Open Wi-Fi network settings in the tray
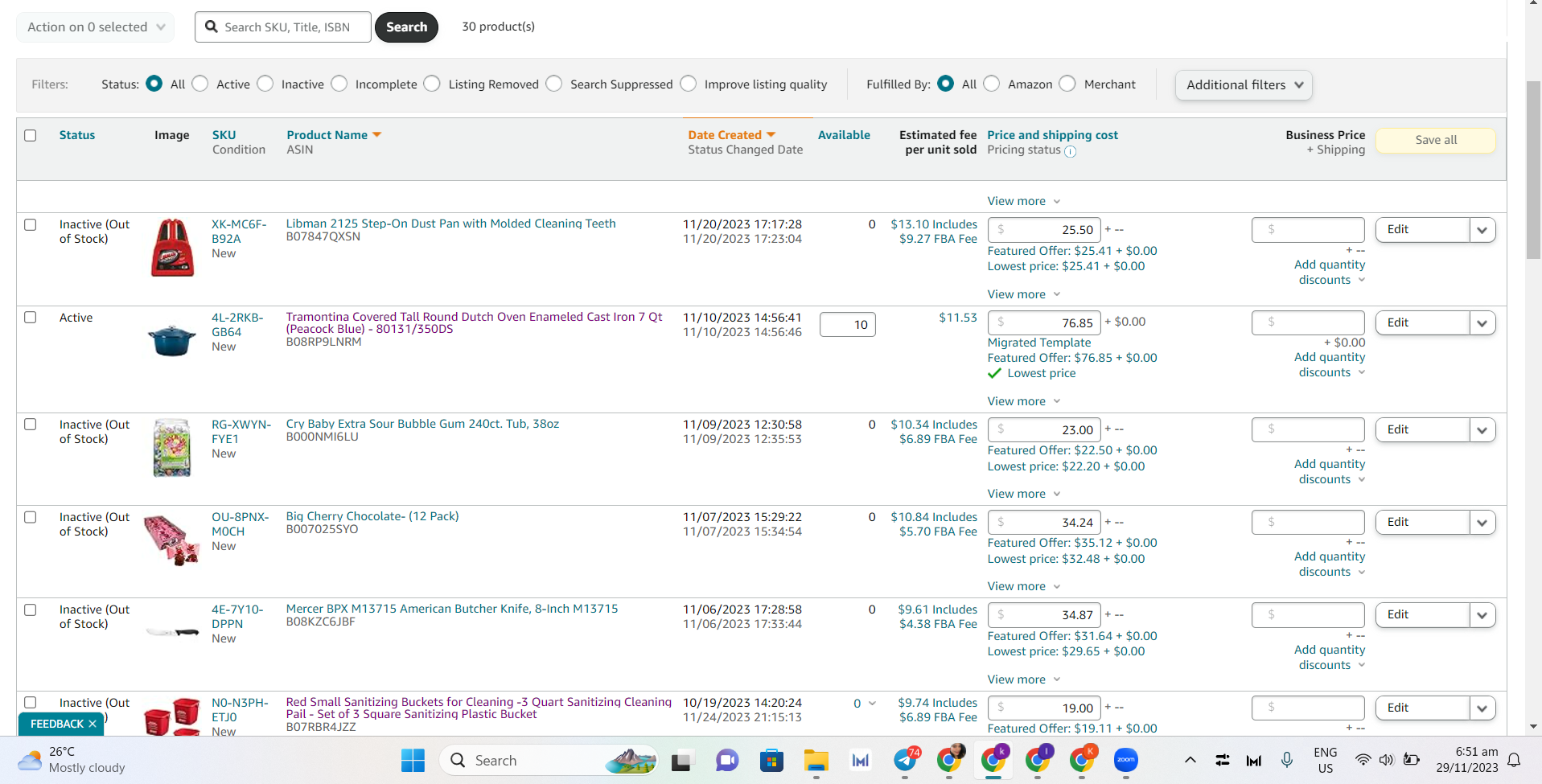Viewport: 1542px width, 784px height. [1363, 760]
